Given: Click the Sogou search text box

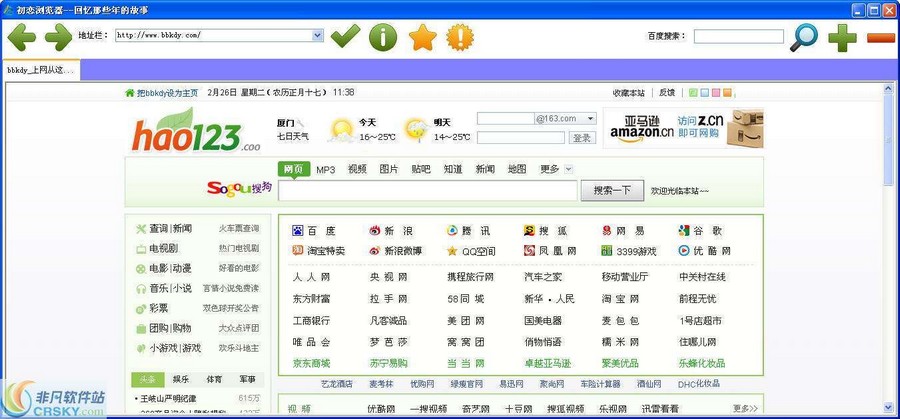Looking at the screenshot, I should pyautogui.click(x=428, y=191).
